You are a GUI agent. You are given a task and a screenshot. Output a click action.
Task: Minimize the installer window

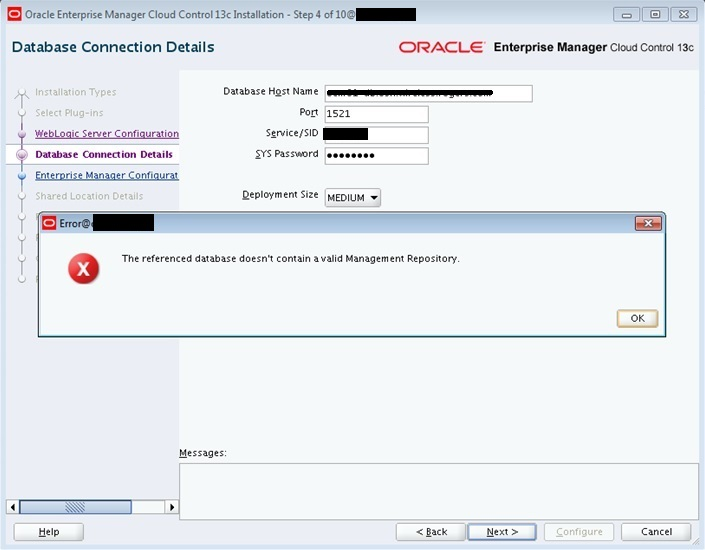626,15
